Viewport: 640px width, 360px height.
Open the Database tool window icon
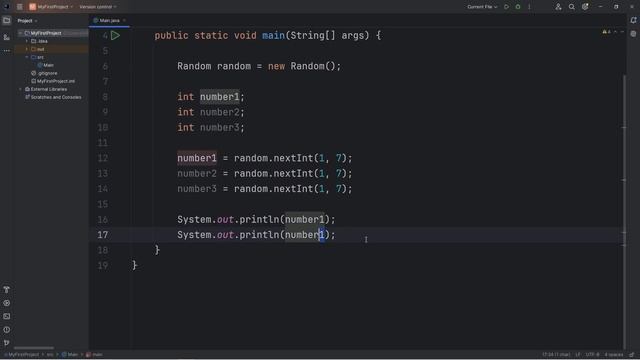[x=633, y=34]
